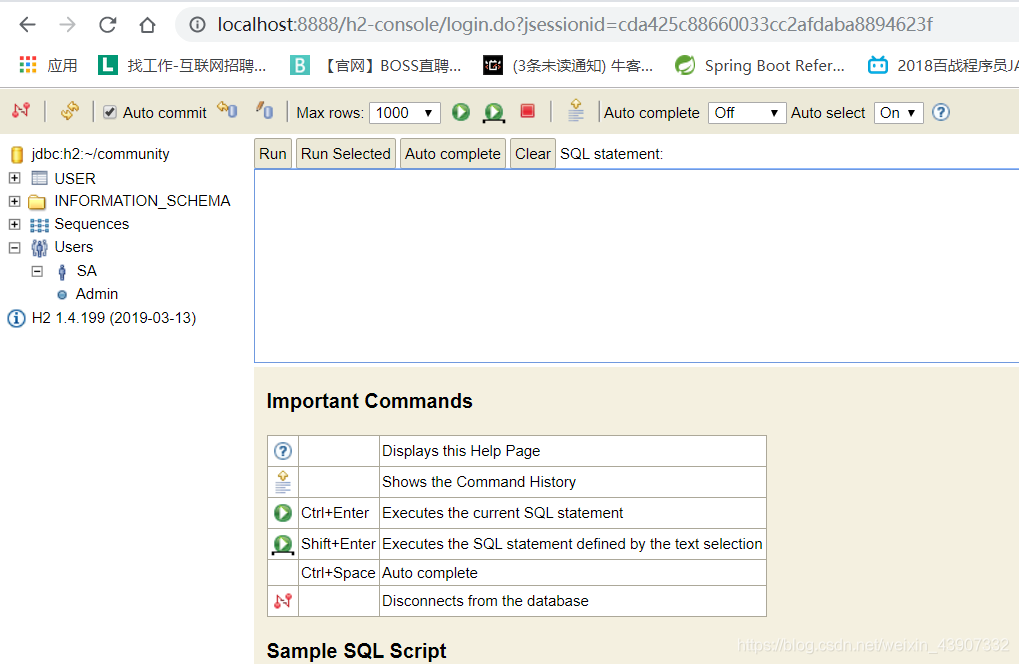
Task: Open Spring Boot Refer... bookmark
Action: click(760, 65)
